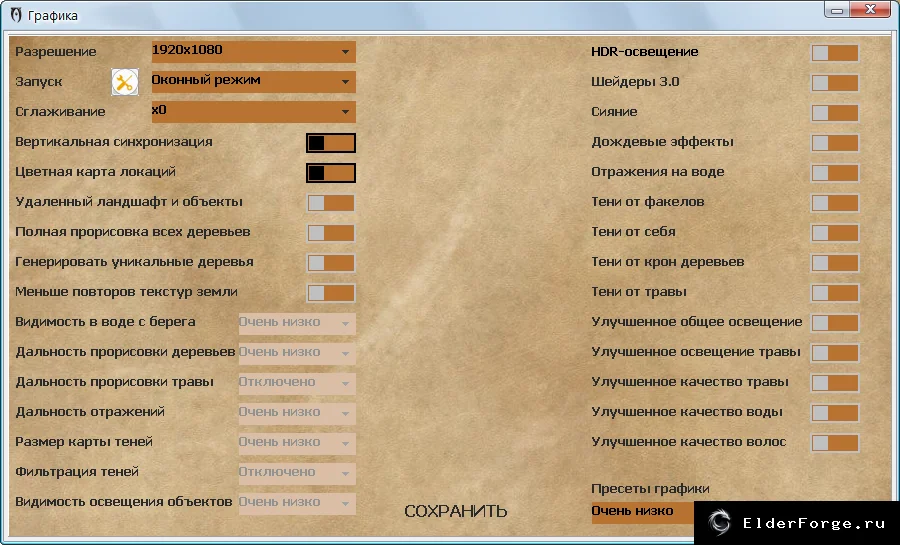The height and width of the screenshot is (545, 900).
Task: Toggle HDR-освещение switch
Action: click(835, 53)
